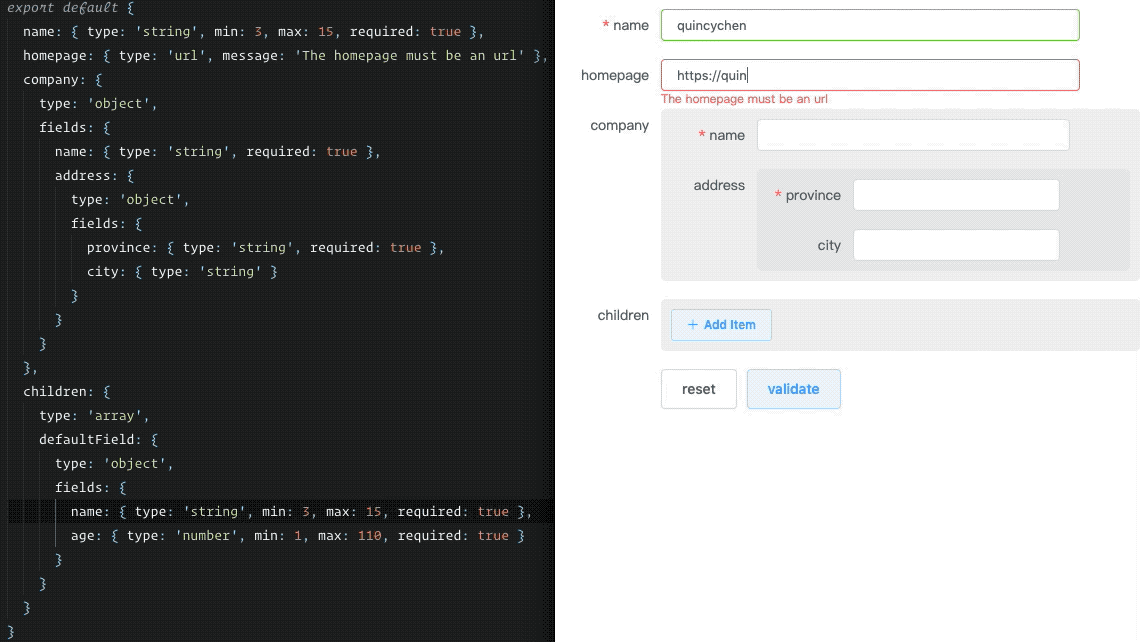Click 'export default {' code line
The height and width of the screenshot is (642, 1144).
tap(71, 8)
